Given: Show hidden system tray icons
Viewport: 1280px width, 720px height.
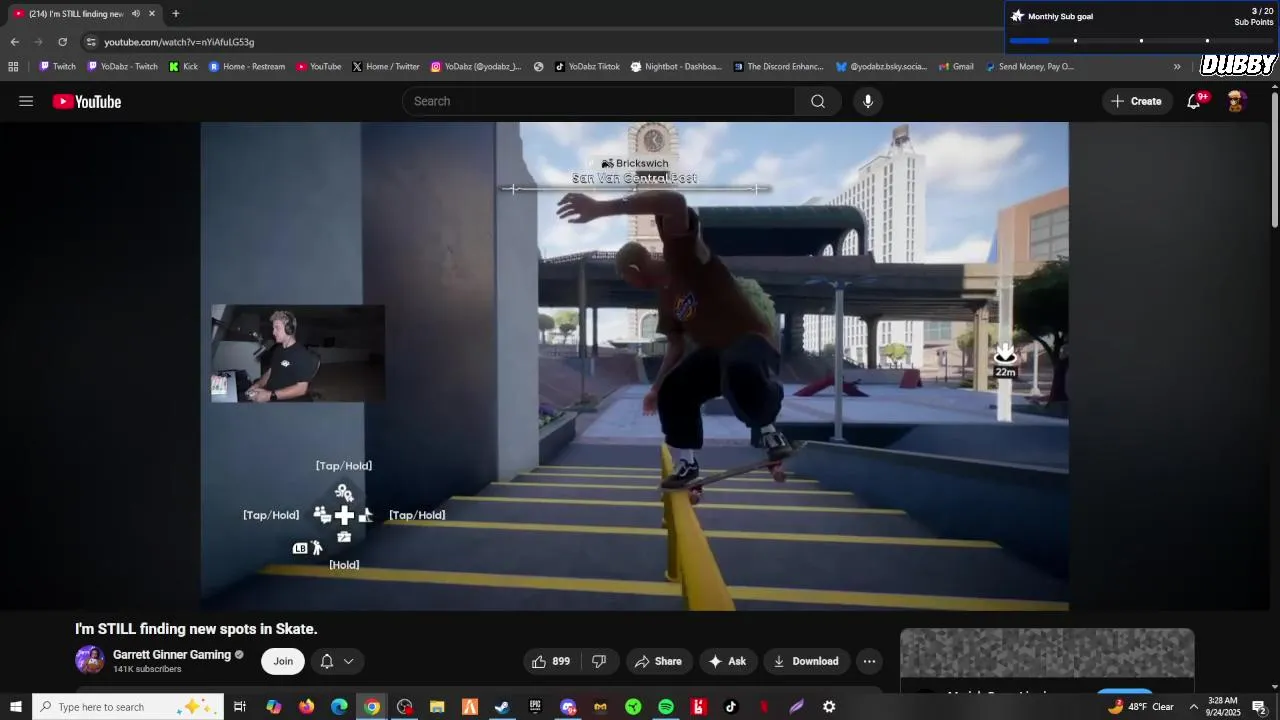Looking at the screenshot, I should point(1193,707).
